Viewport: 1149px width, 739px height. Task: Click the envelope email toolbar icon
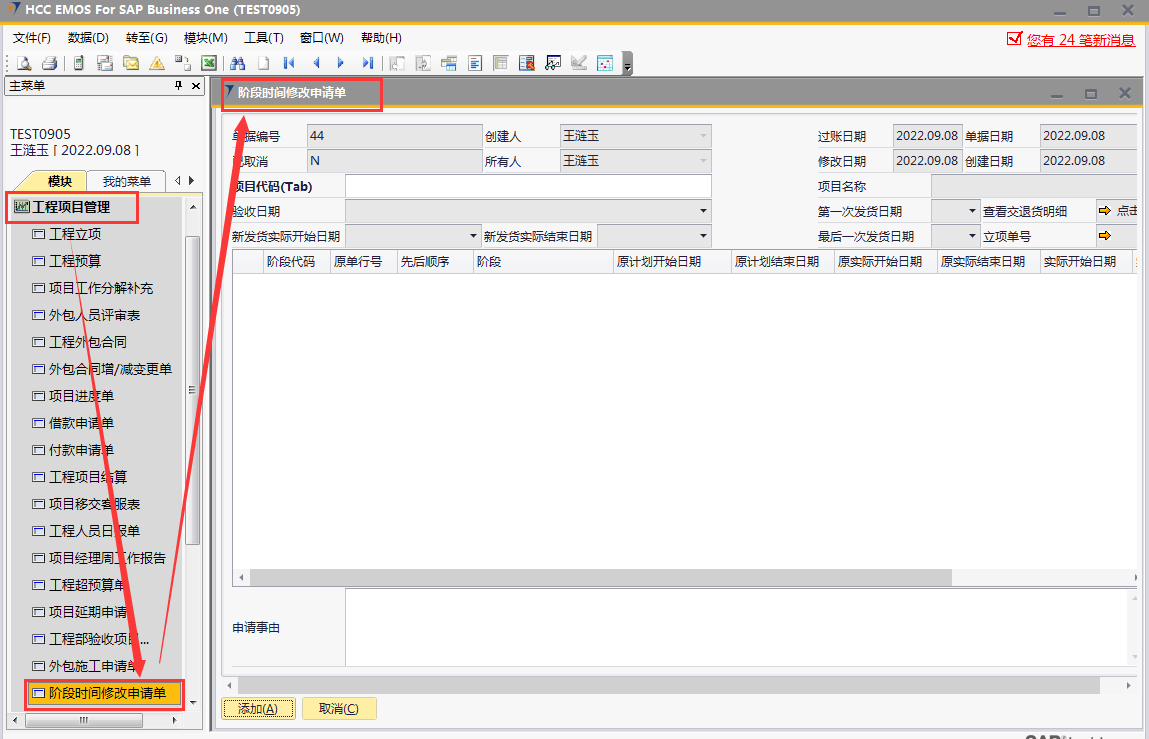pos(131,63)
